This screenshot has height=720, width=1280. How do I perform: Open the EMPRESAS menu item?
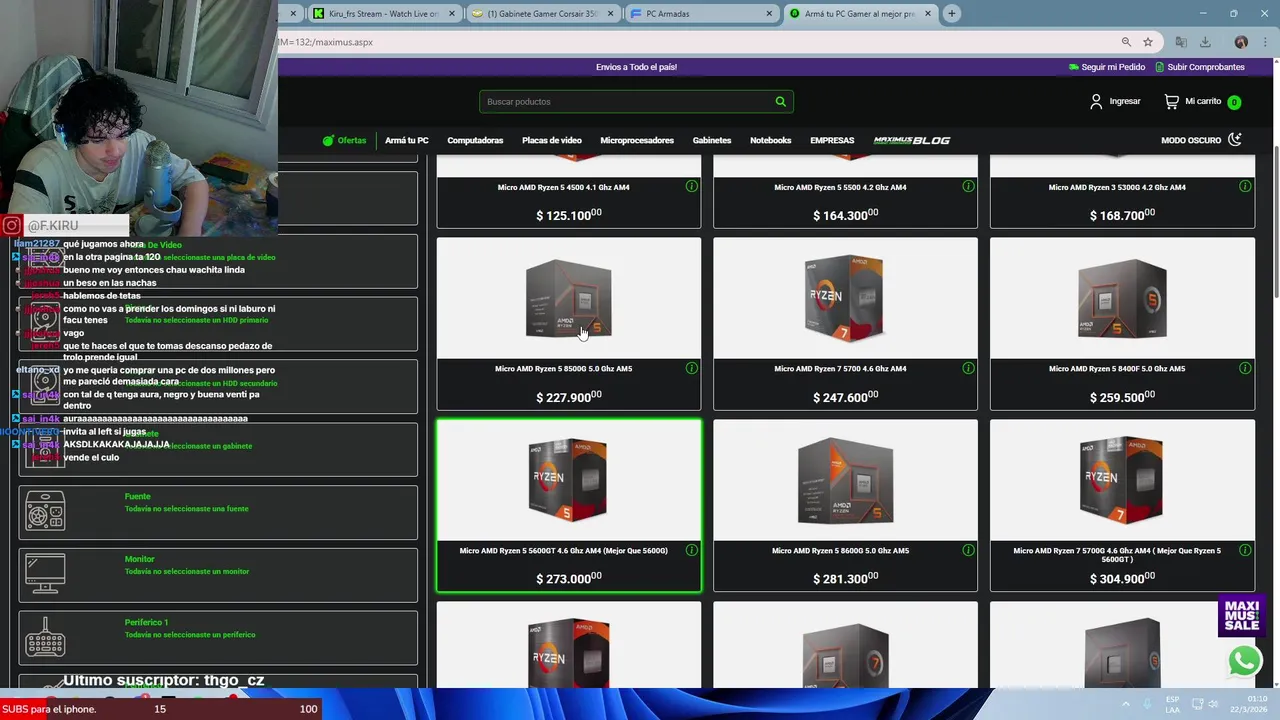click(832, 140)
